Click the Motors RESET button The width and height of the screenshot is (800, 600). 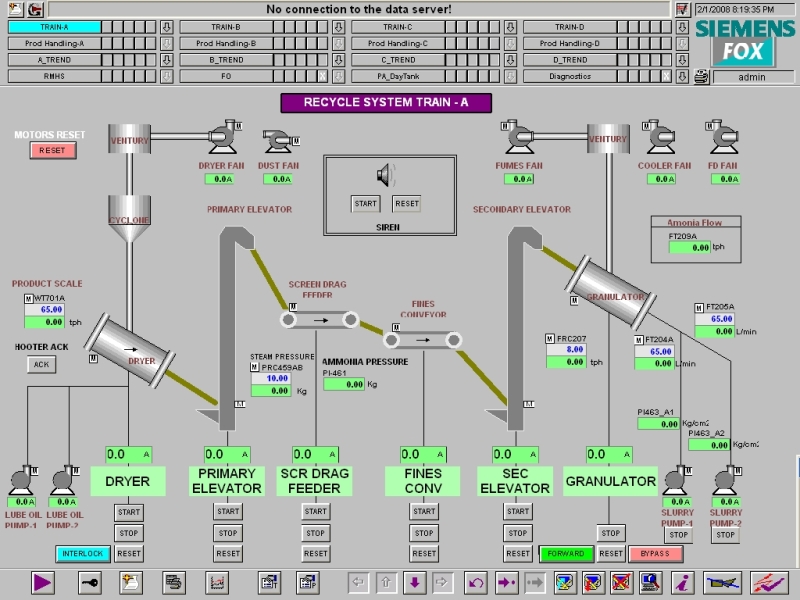pos(53,151)
